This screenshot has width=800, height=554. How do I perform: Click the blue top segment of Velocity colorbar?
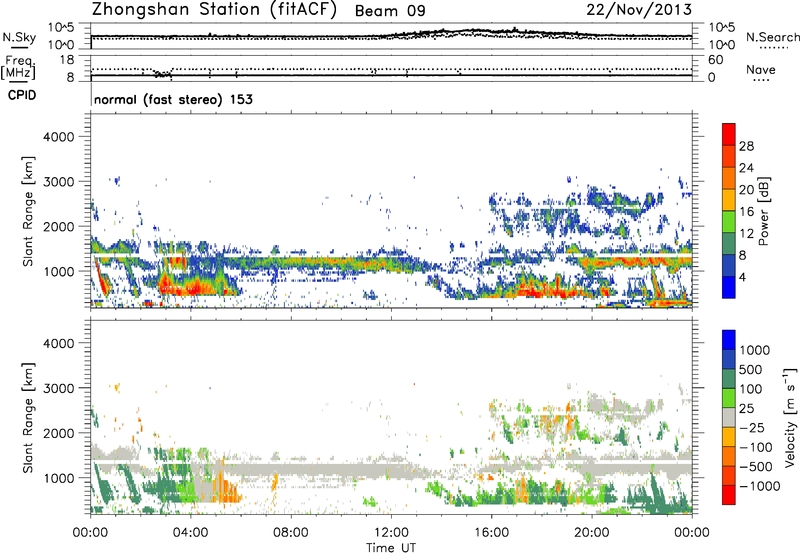coord(729,340)
